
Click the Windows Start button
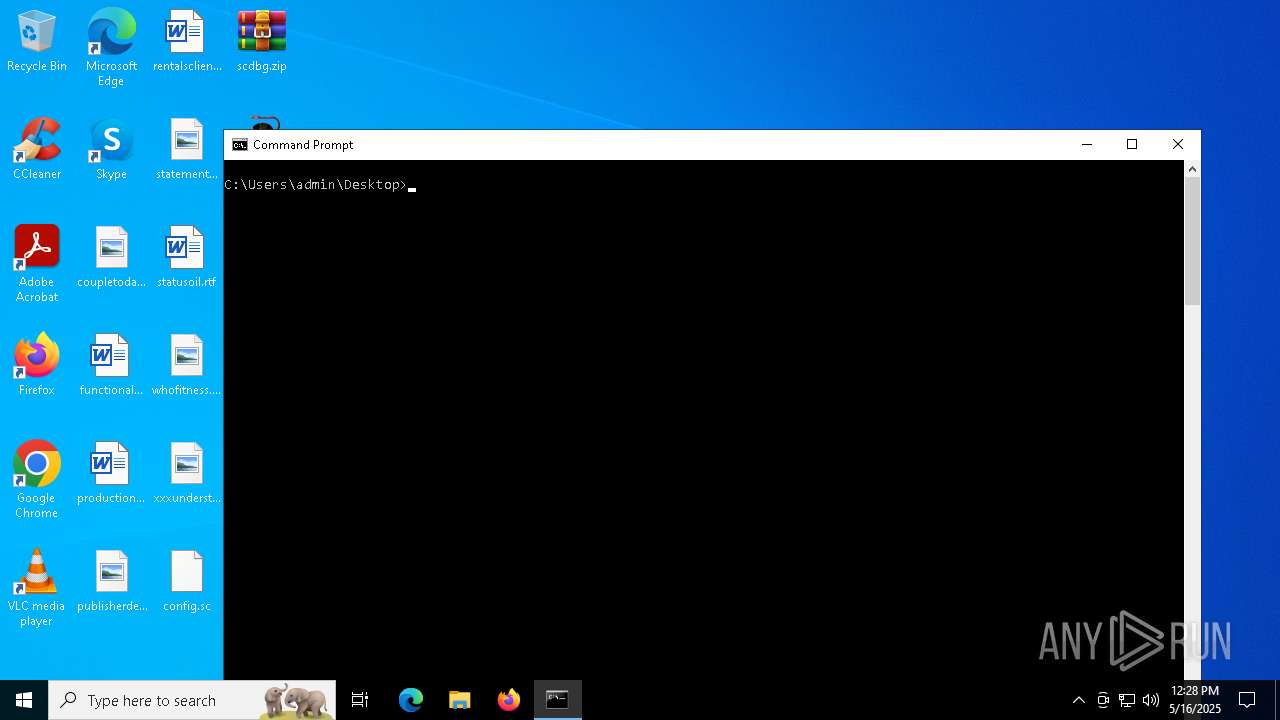click(24, 700)
